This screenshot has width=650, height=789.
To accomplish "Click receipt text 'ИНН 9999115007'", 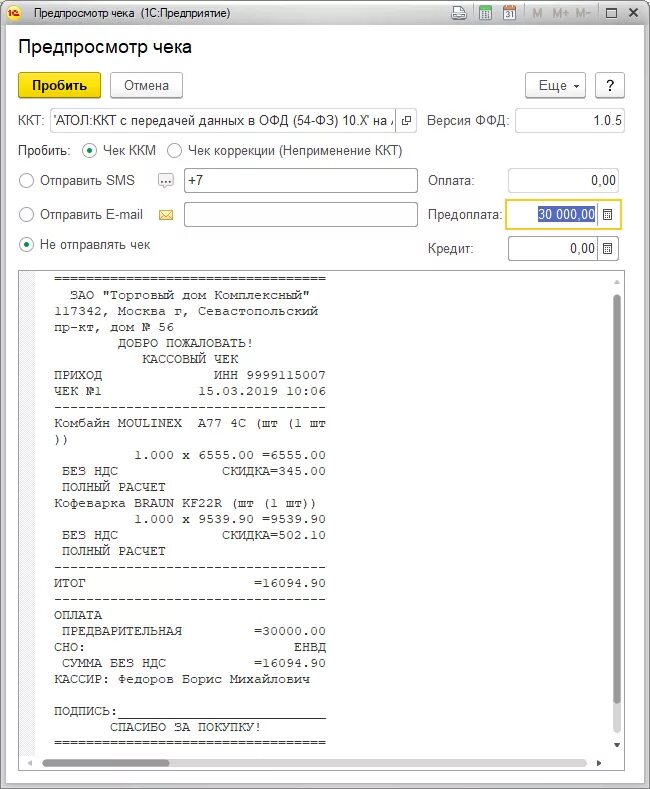I will click(x=270, y=375).
